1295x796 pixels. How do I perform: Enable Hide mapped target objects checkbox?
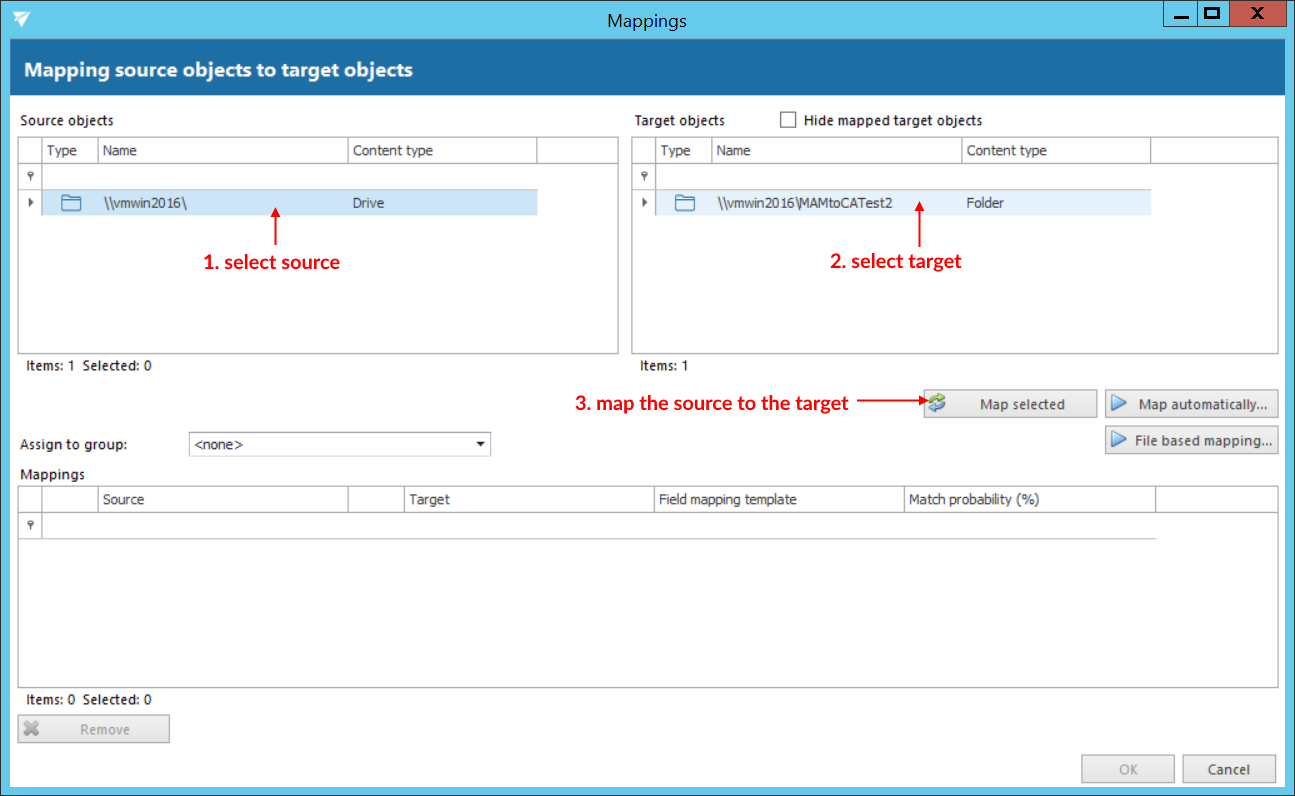(x=788, y=120)
